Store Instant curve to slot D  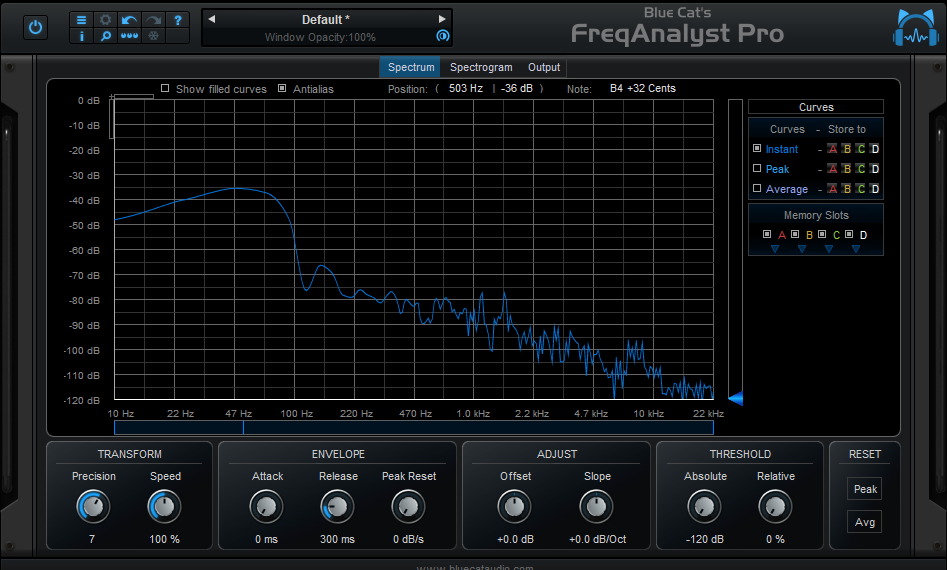click(x=875, y=149)
